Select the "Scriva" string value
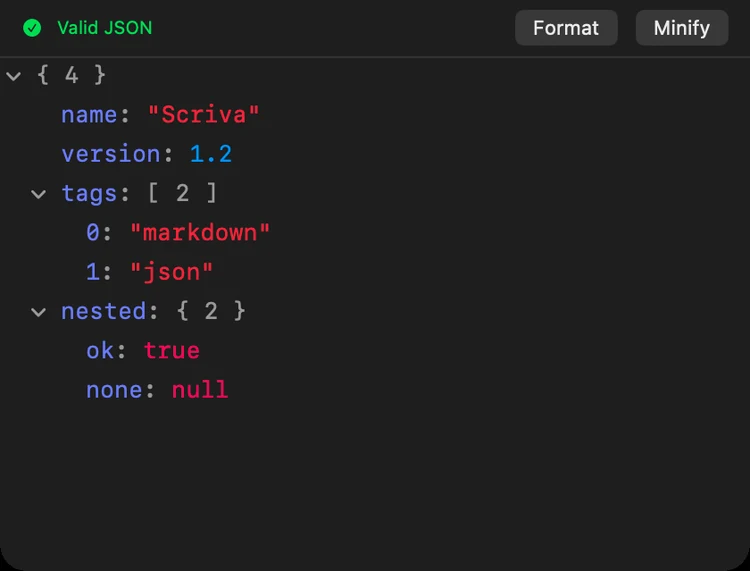Image resolution: width=750 pixels, height=571 pixels. tap(203, 115)
